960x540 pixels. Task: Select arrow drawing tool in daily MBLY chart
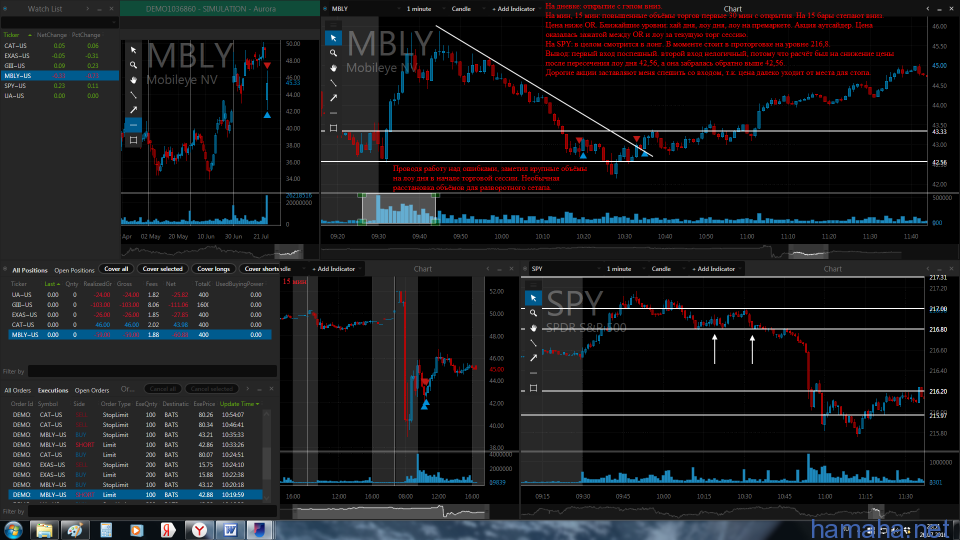tap(133, 110)
